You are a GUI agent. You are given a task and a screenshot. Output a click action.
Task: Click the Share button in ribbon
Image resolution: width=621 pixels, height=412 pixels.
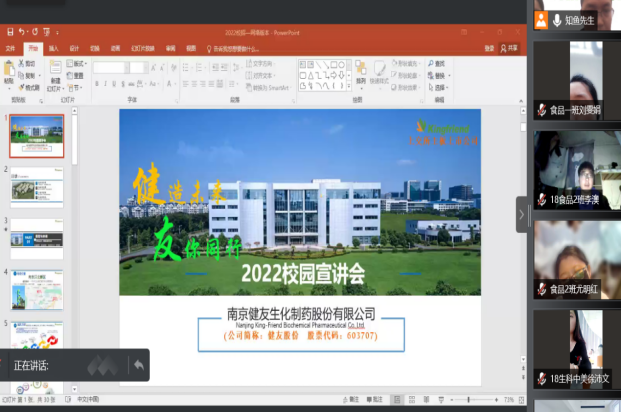pyautogui.click(x=511, y=47)
